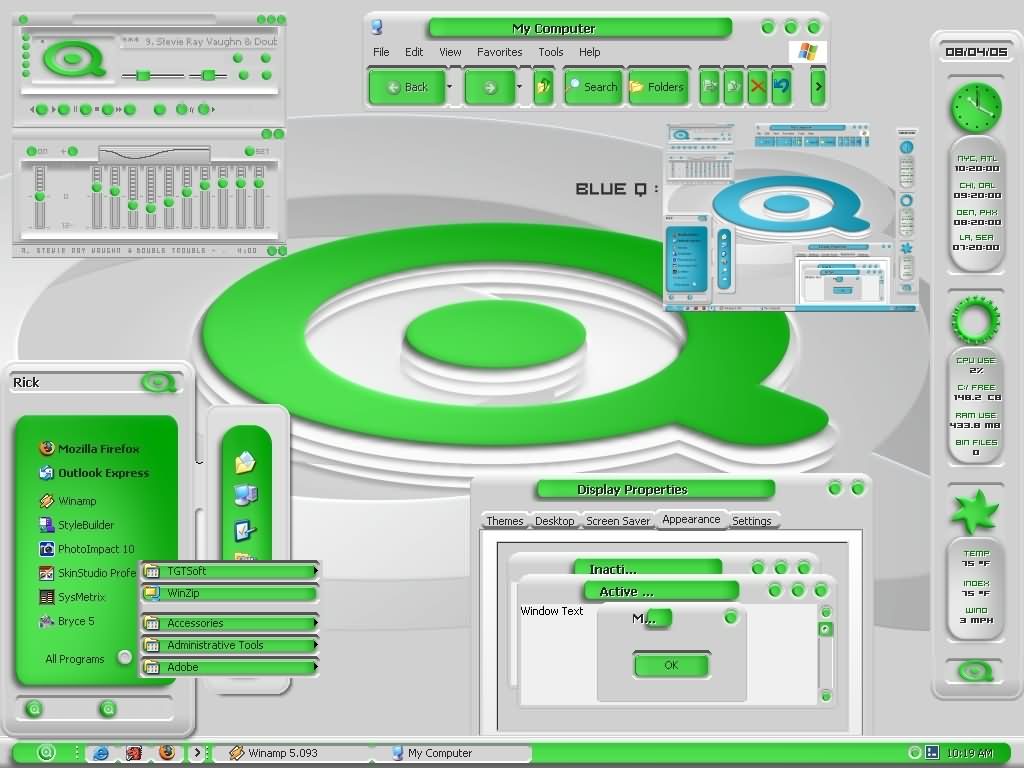Launch StyleBuilder from the start menu
Screen dimensions: 1024x768
click(76, 524)
